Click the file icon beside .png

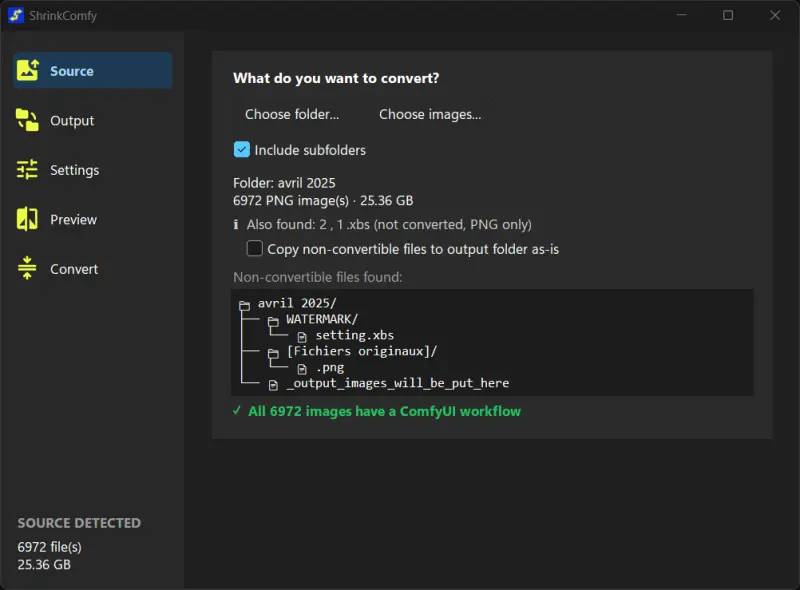tap(302, 368)
